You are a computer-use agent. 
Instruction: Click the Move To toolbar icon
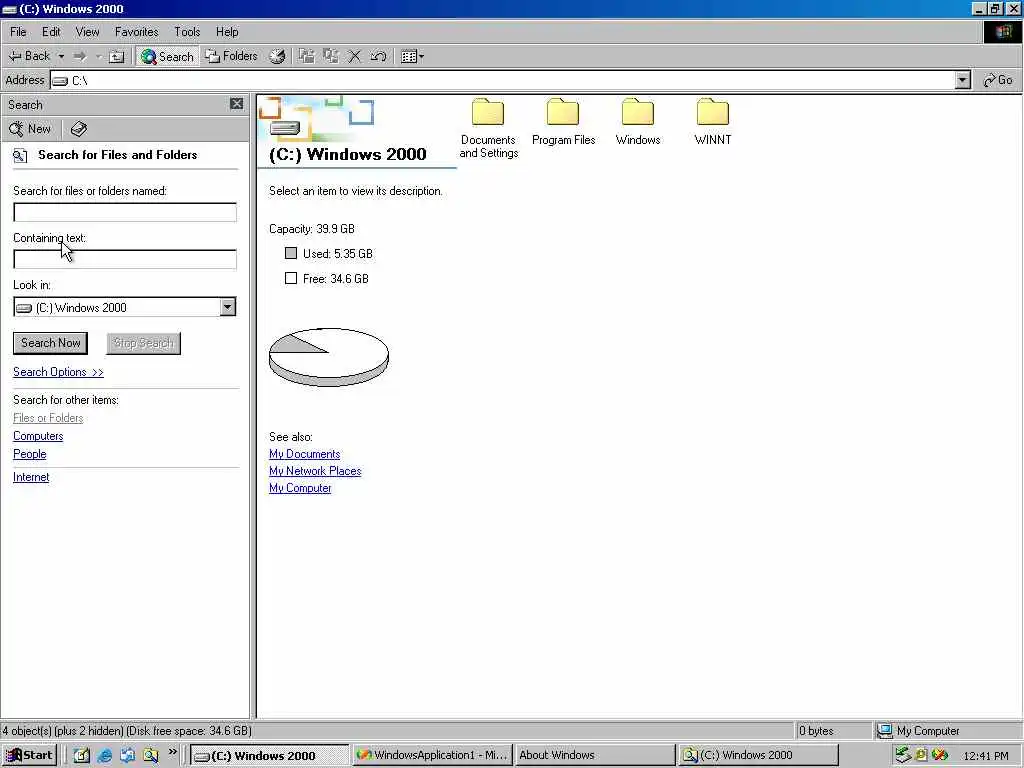[x=306, y=56]
